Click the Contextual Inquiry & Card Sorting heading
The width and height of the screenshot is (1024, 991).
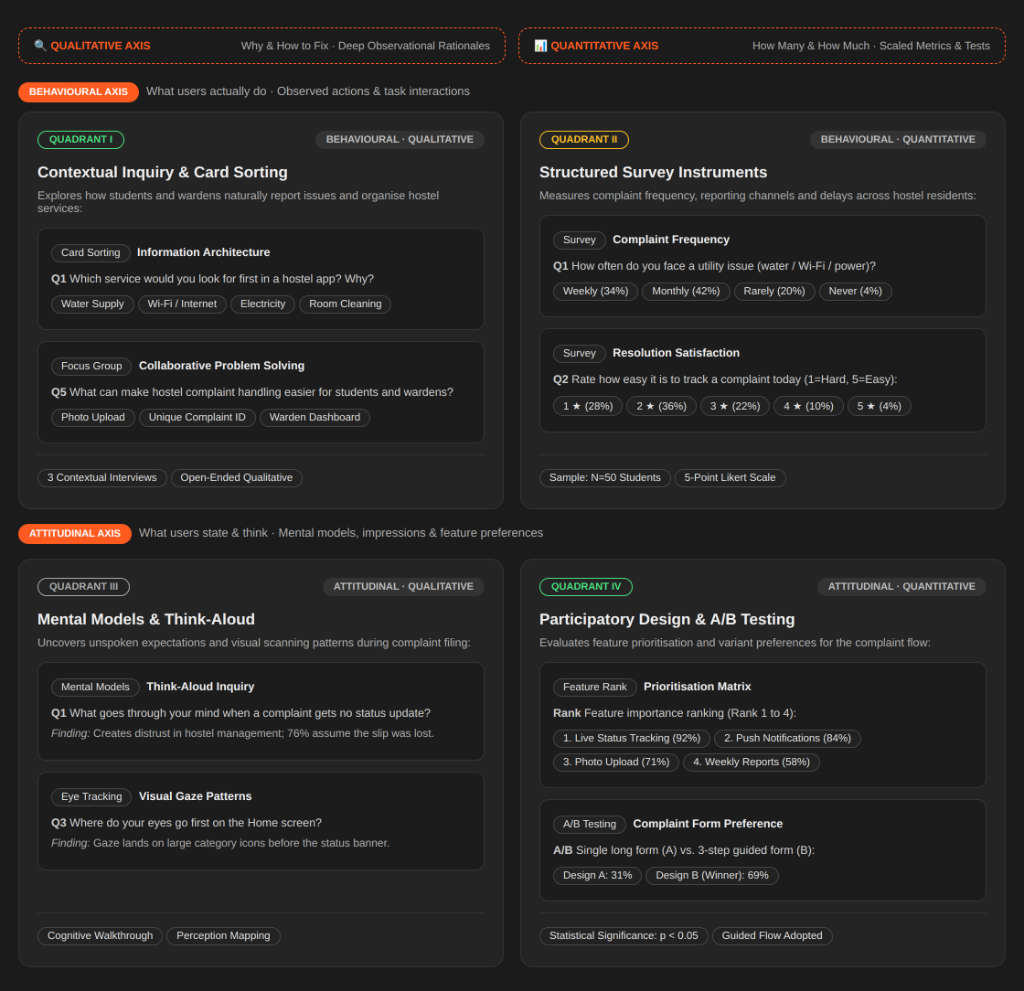click(163, 172)
